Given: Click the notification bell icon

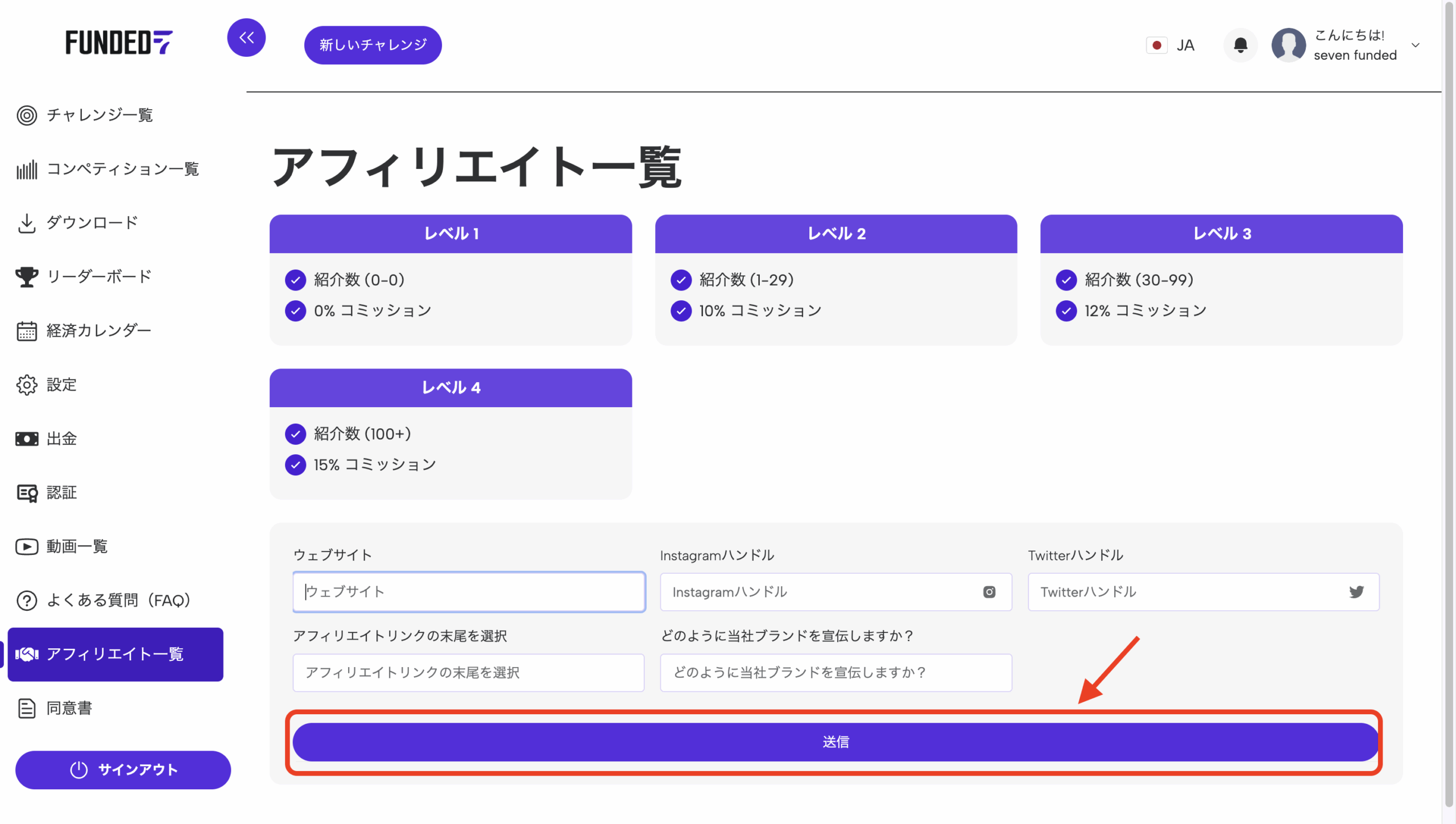Looking at the screenshot, I should [1240, 45].
